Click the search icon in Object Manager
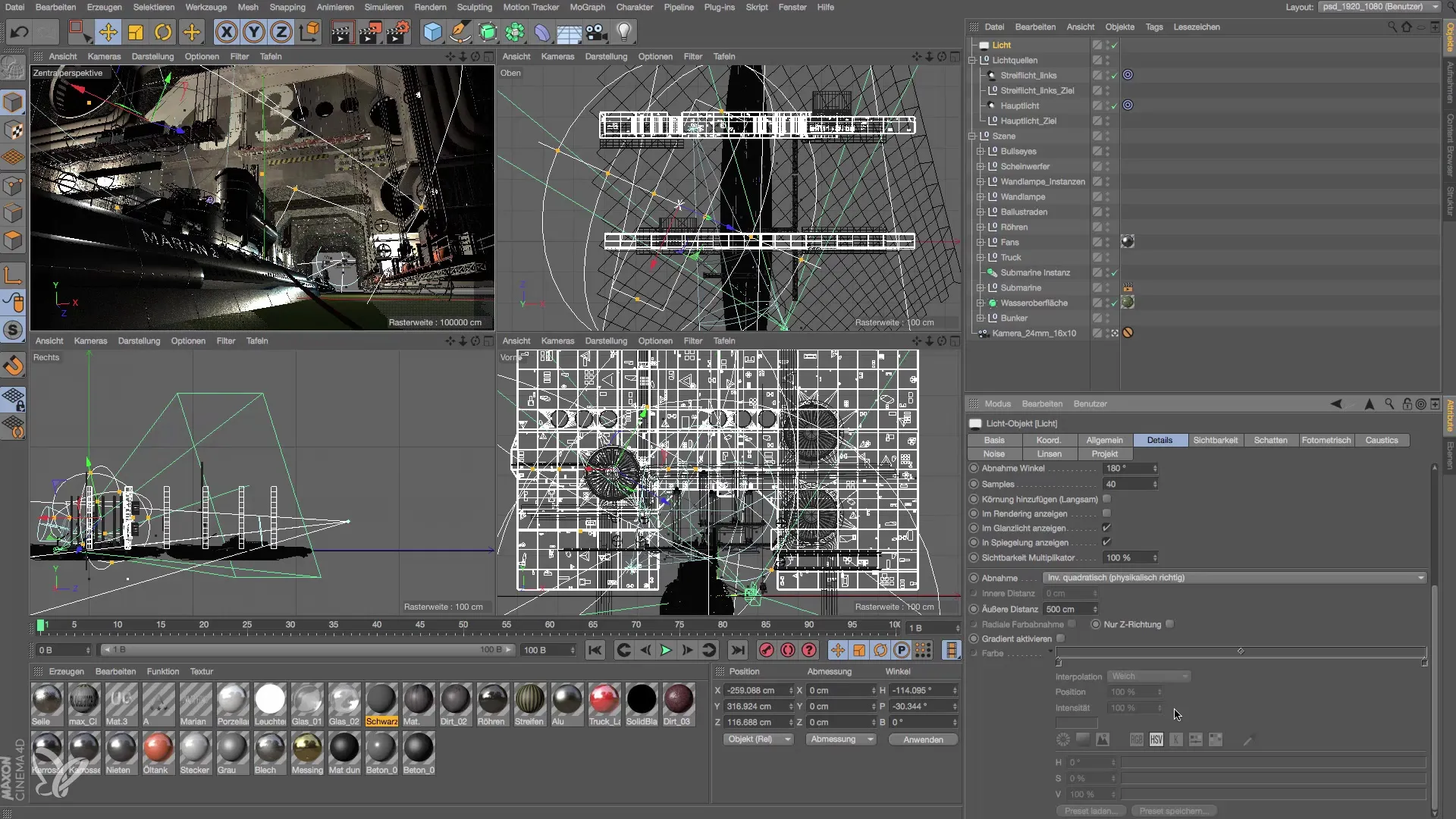Screen dimensions: 1456x819 (x=1392, y=27)
